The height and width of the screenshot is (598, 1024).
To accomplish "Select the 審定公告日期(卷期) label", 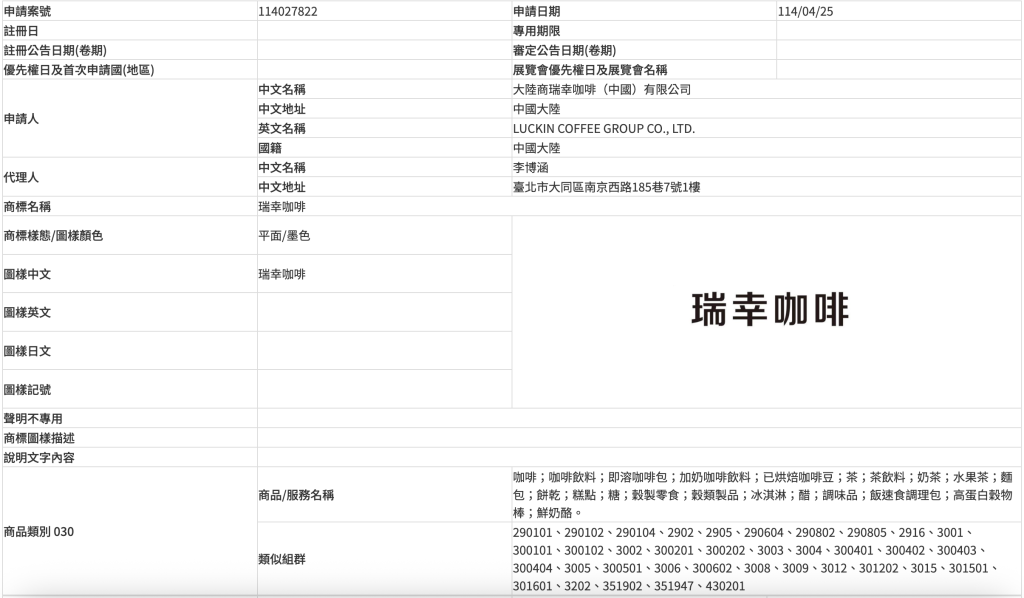I will point(564,51).
